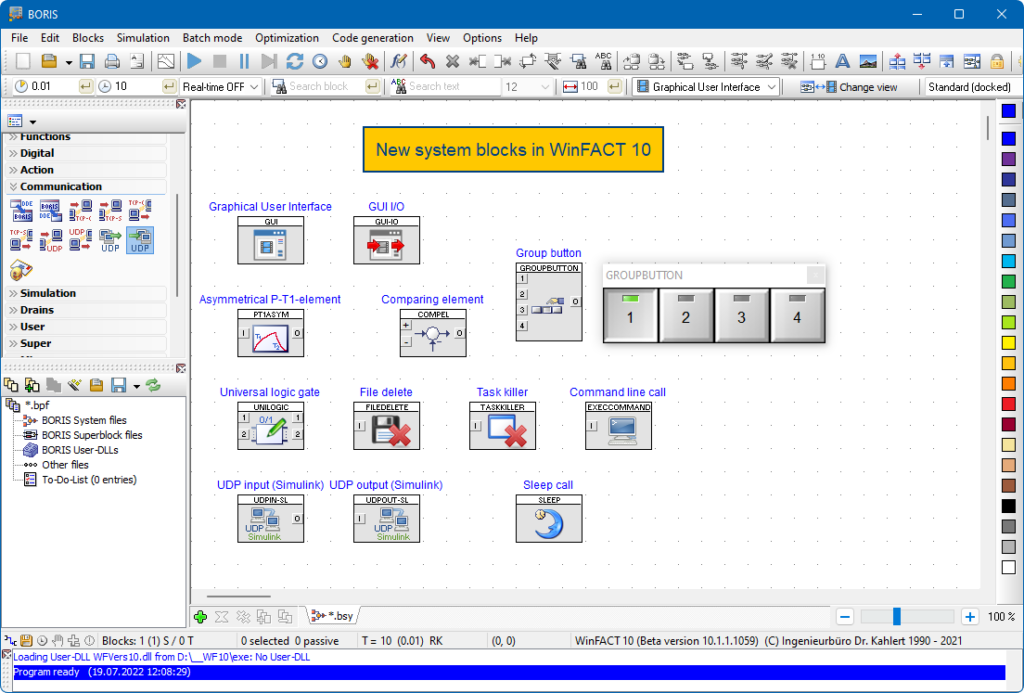This screenshot has width=1024, height=693.
Task: Pick the red color swatch
Action: 1008,404
